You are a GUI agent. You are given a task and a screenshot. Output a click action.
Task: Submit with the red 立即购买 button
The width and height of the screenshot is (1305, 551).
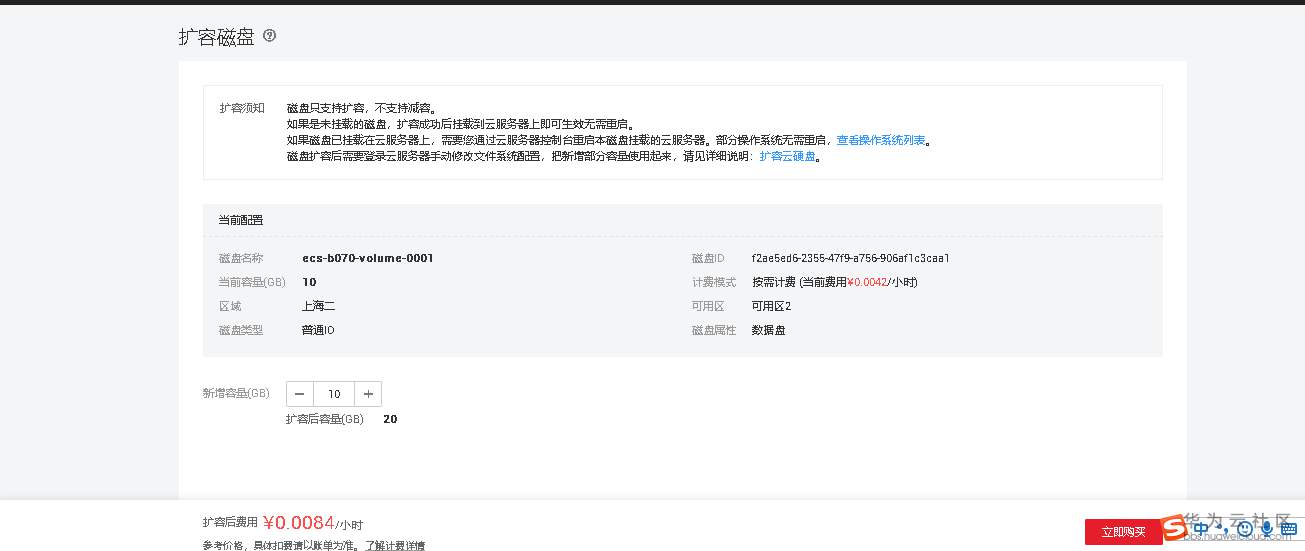[x=1123, y=532]
